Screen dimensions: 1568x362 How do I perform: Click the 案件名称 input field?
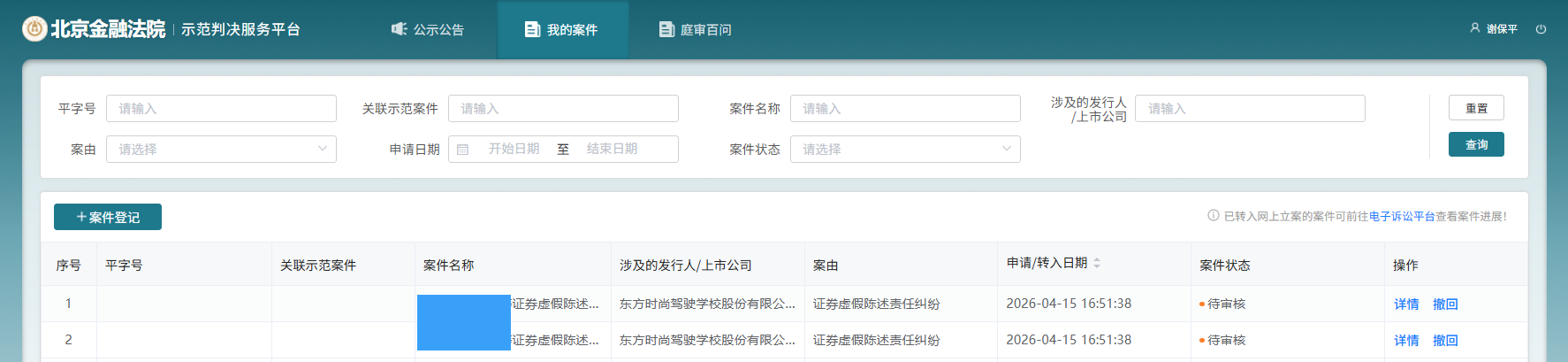905,109
